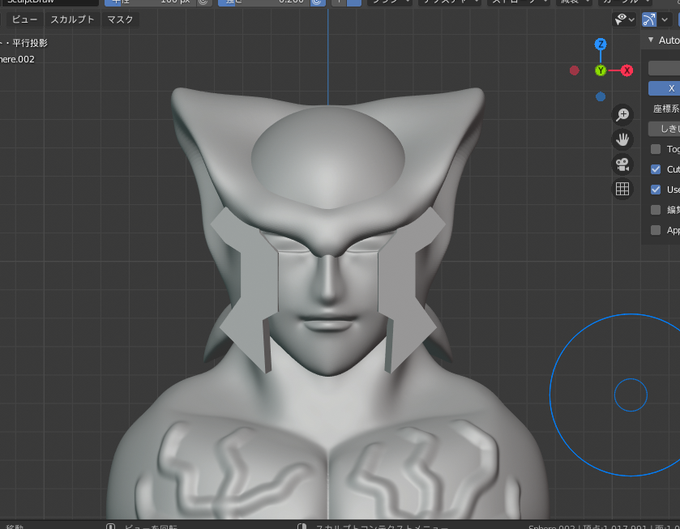Switch orthographic/perspective with grid icon
The image size is (680, 529).
[x=622, y=189]
